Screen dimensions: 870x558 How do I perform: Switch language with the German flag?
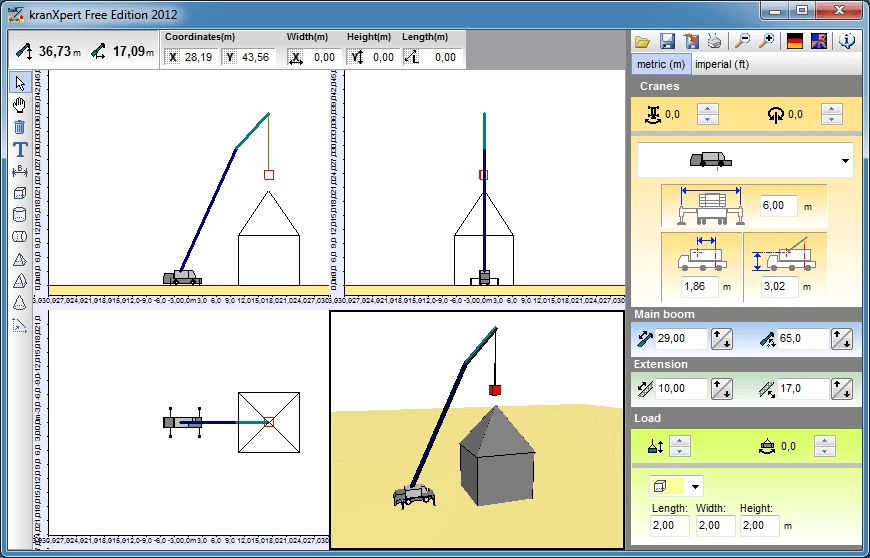pos(795,41)
